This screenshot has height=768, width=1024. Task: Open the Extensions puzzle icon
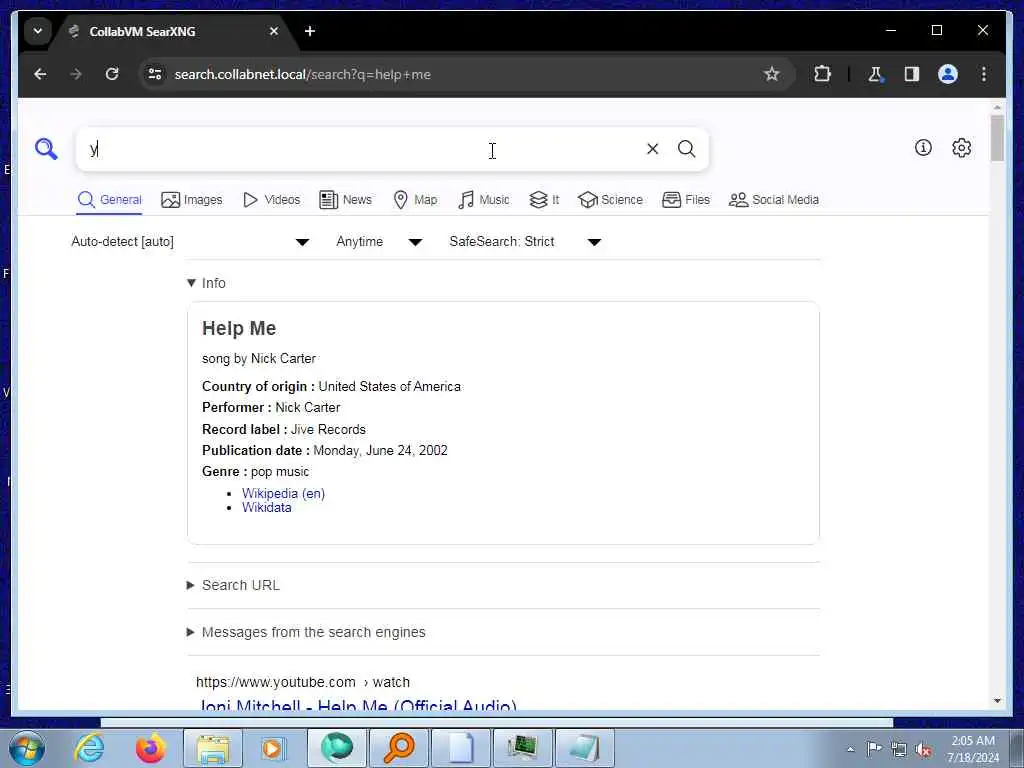click(822, 74)
